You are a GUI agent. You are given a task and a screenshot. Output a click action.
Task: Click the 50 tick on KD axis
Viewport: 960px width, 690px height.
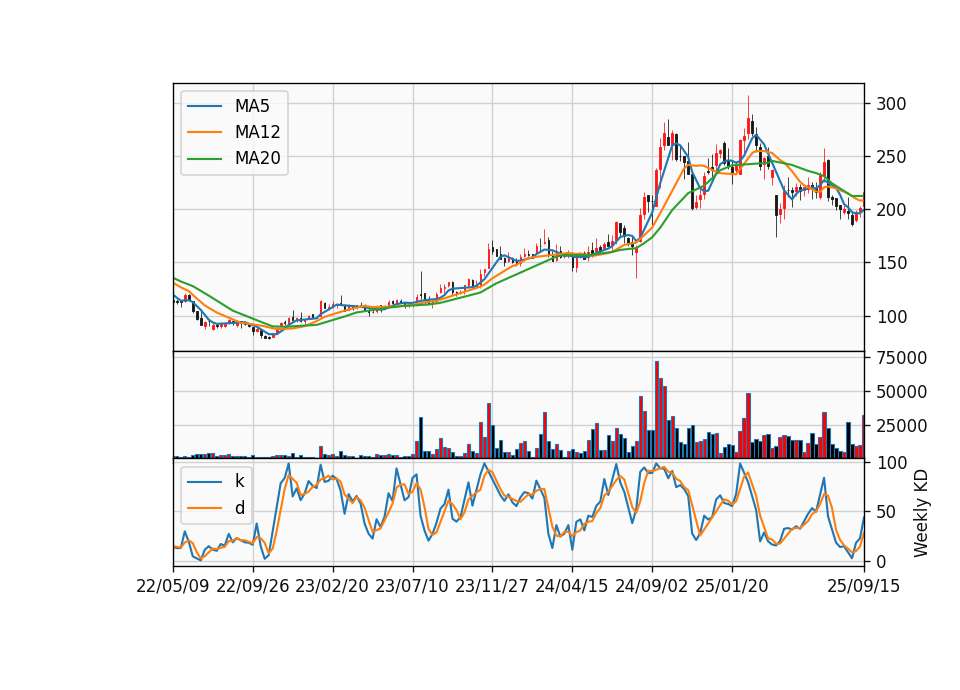coord(886,512)
